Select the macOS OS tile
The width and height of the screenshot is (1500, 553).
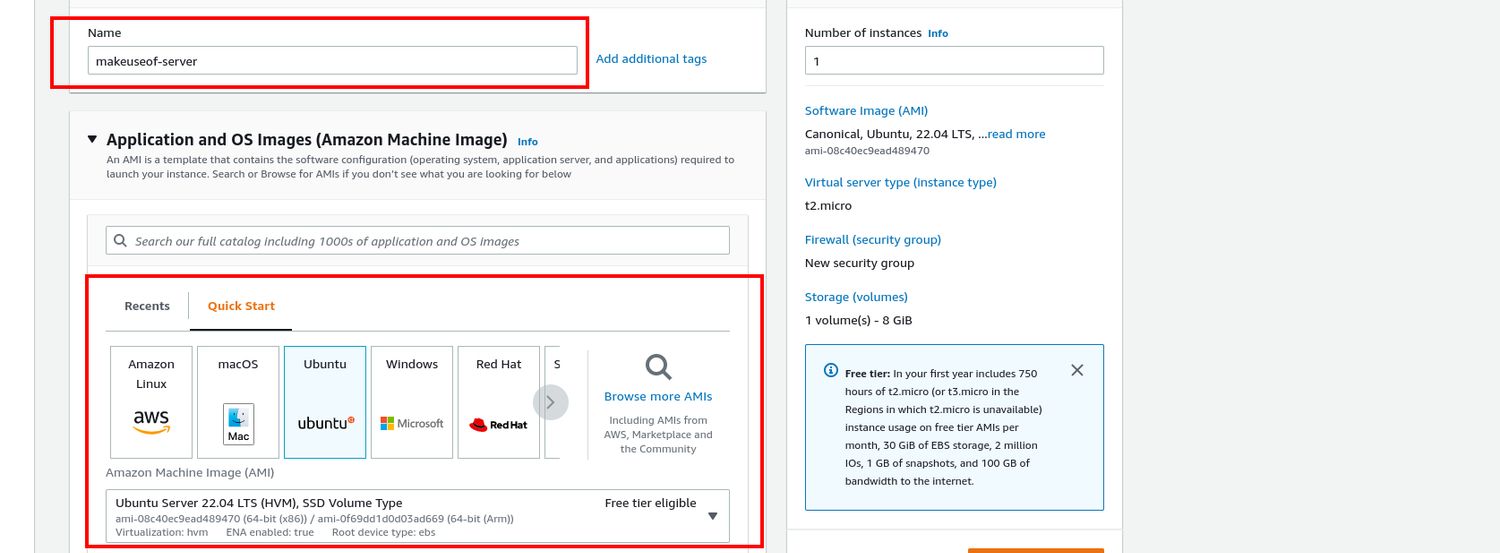click(x=238, y=402)
